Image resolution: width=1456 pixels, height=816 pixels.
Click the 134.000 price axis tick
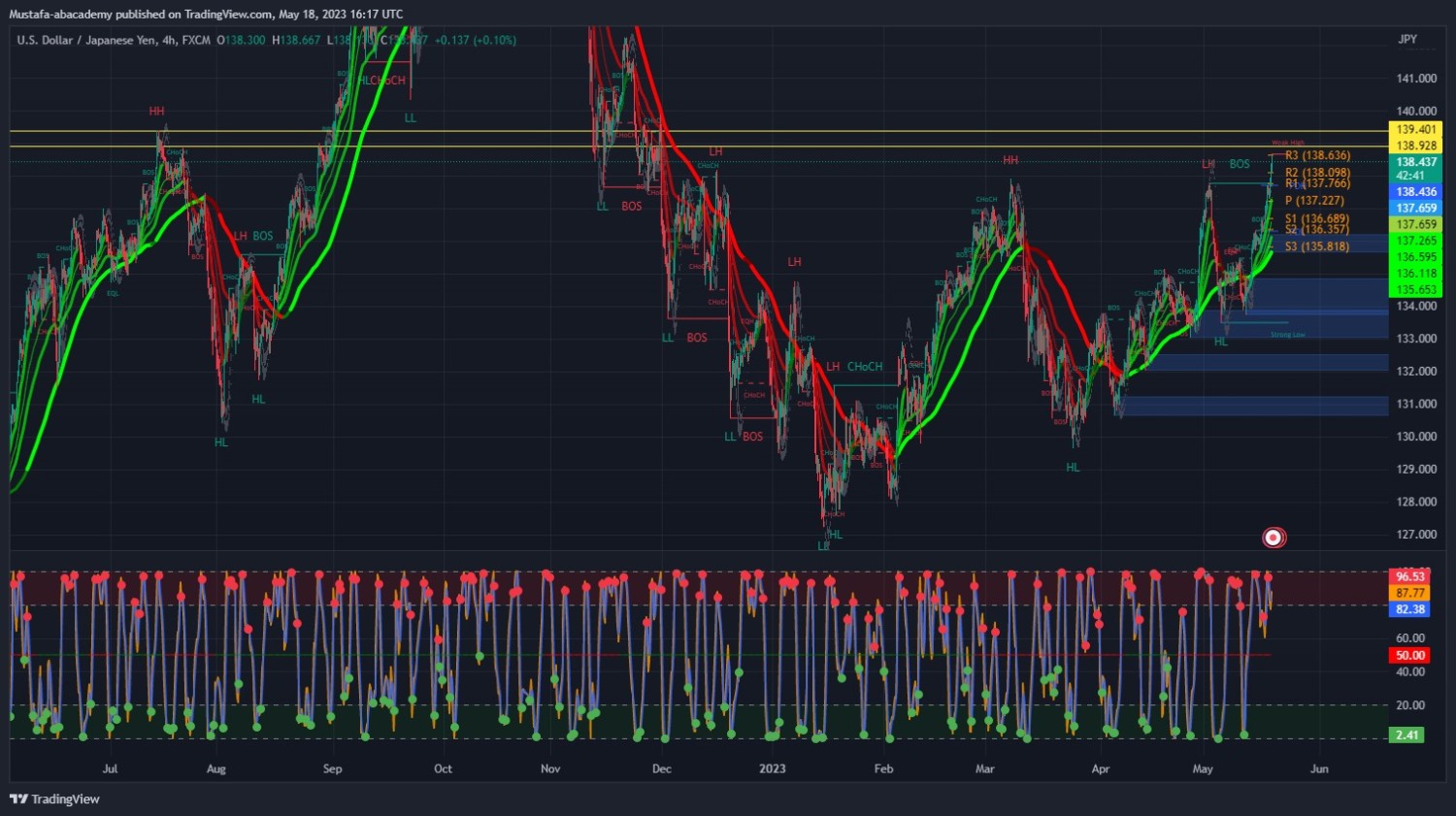[1416, 307]
